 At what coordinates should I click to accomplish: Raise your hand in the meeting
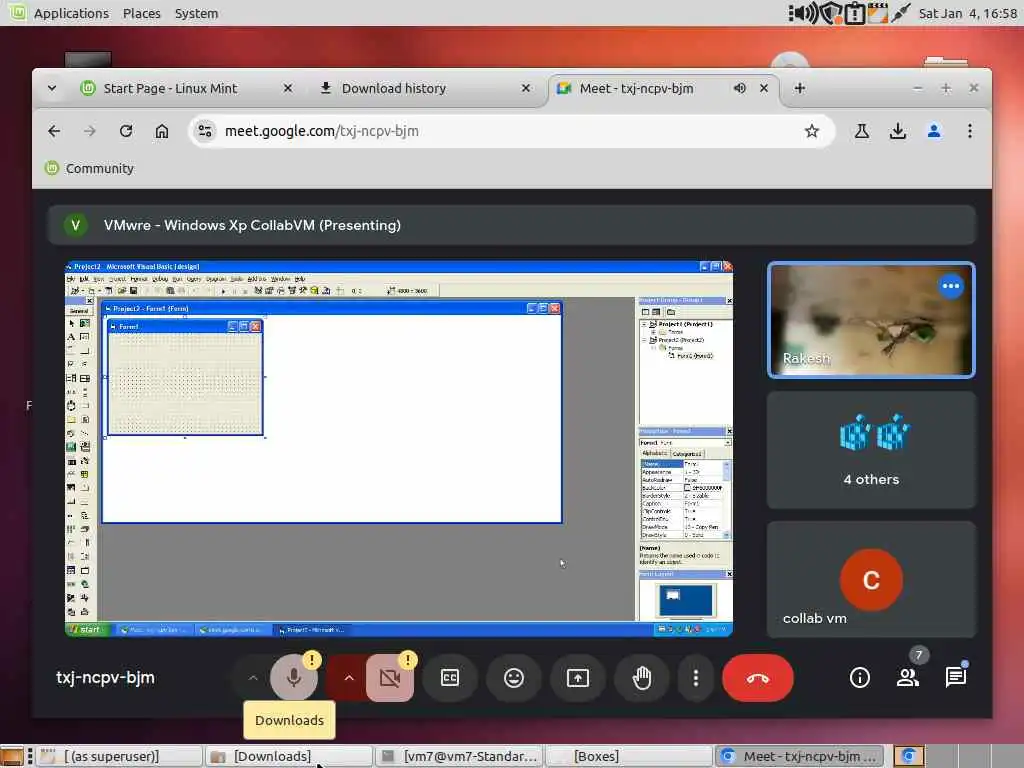pos(642,678)
